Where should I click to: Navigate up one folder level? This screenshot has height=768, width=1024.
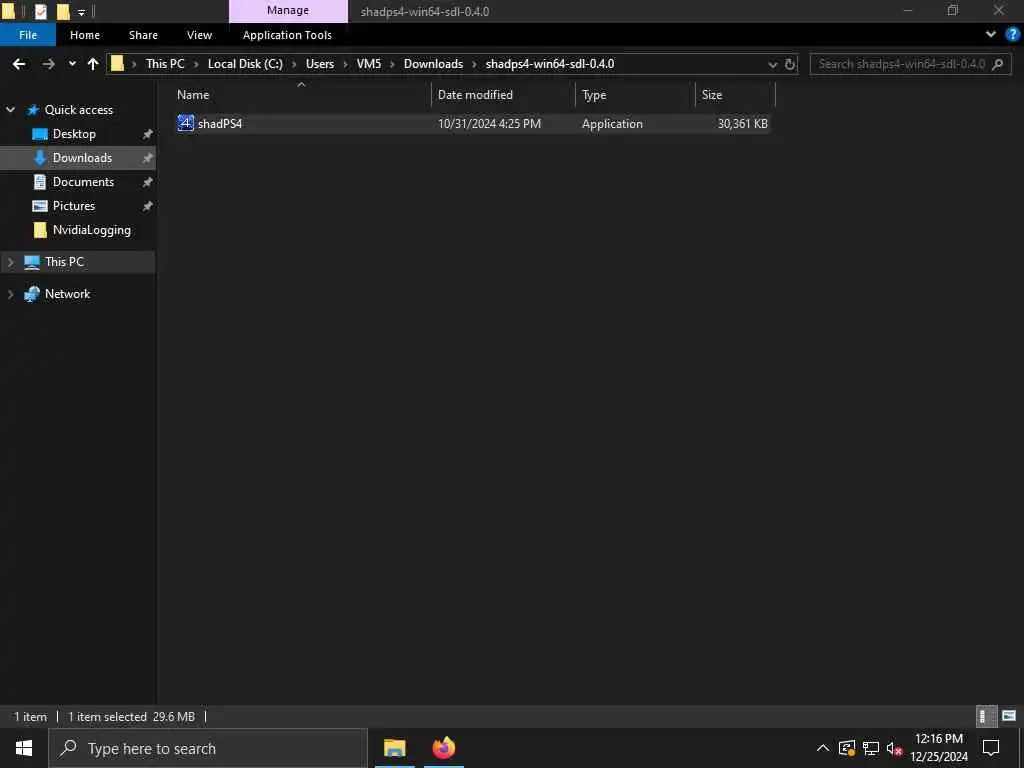[93, 64]
